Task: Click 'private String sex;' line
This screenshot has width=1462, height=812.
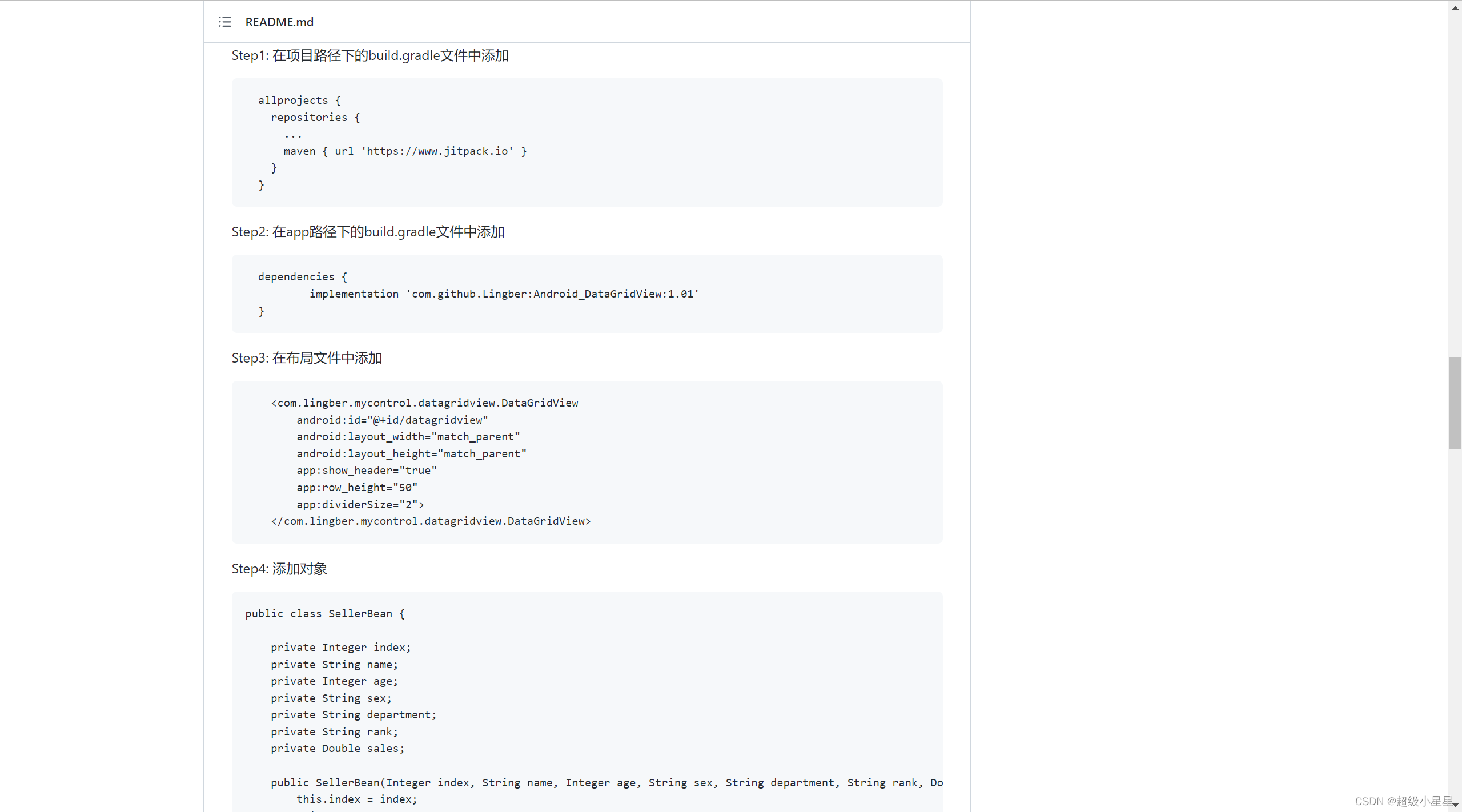Action: point(331,698)
